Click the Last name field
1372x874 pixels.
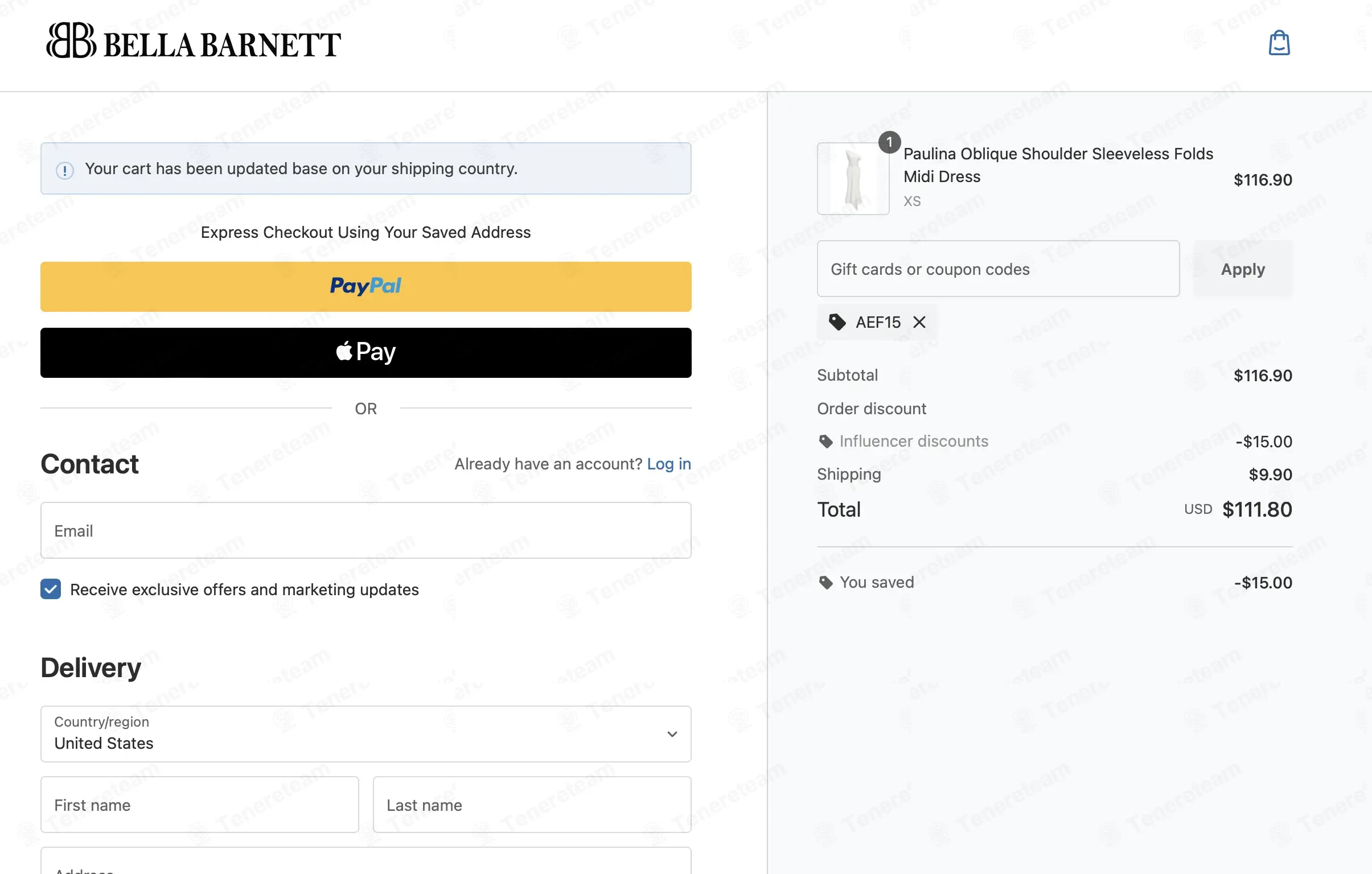(x=532, y=805)
